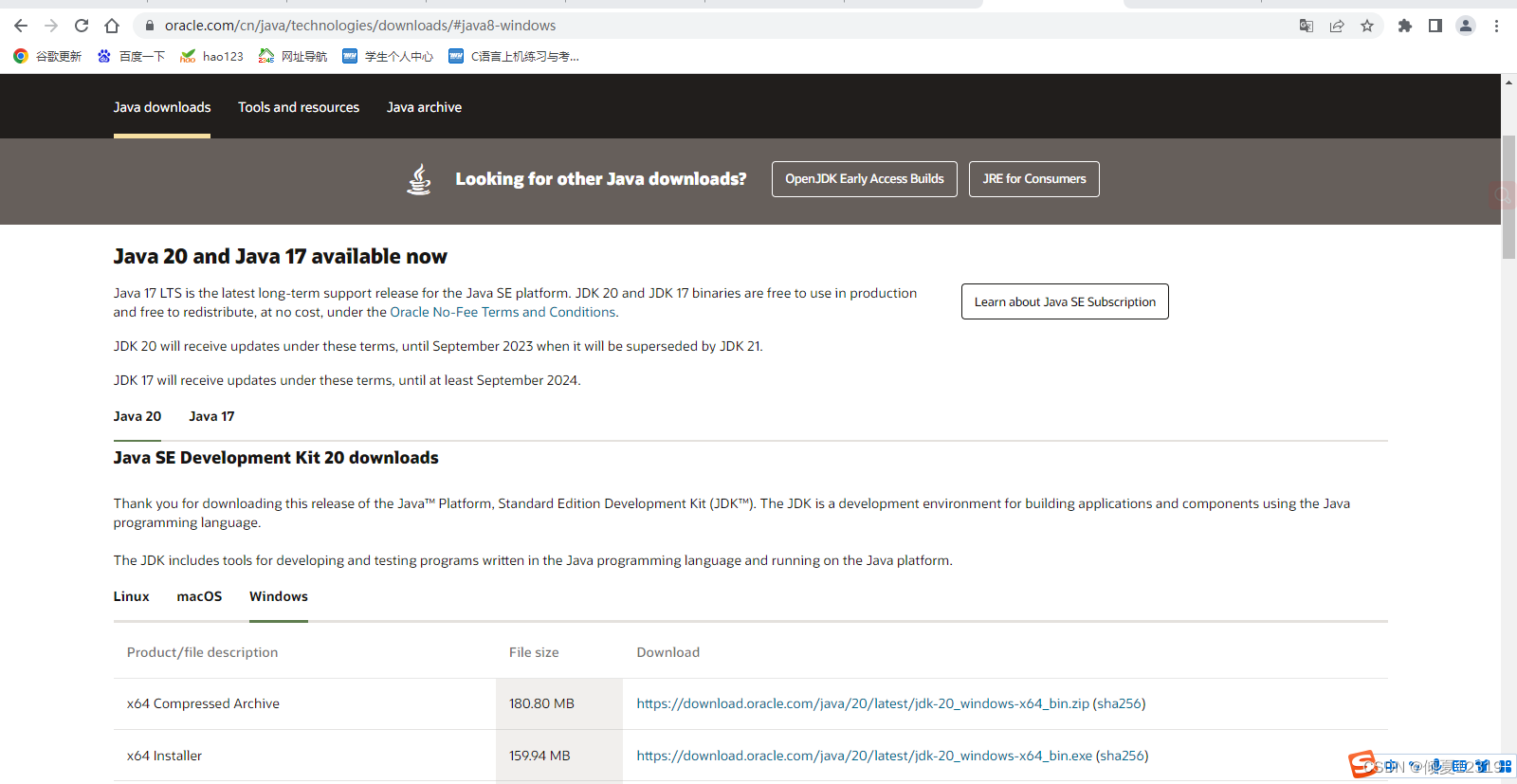The width and height of the screenshot is (1517, 784).
Task: Click OpenJDK Early Access Builds button
Action: click(865, 179)
